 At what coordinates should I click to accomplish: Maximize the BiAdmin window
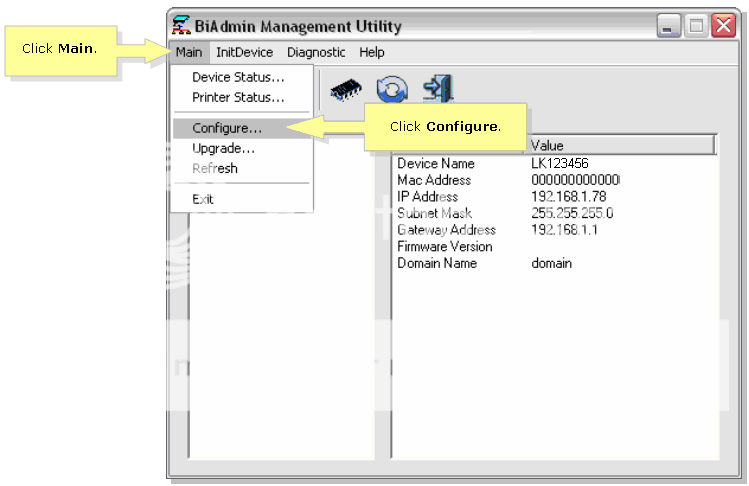click(696, 25)
